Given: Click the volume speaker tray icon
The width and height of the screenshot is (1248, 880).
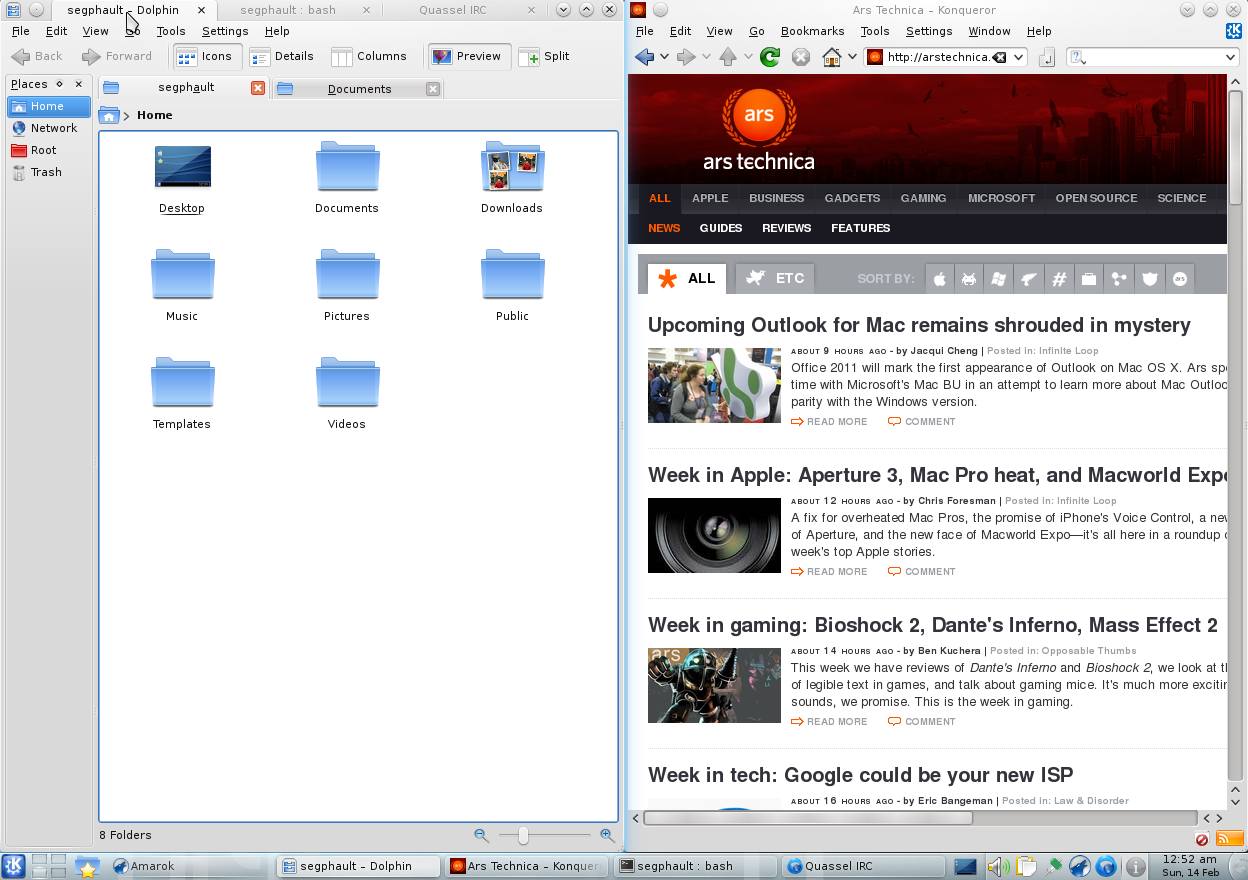Looking at the screenshot, I should pyautogui.click(x=997, y=867).
